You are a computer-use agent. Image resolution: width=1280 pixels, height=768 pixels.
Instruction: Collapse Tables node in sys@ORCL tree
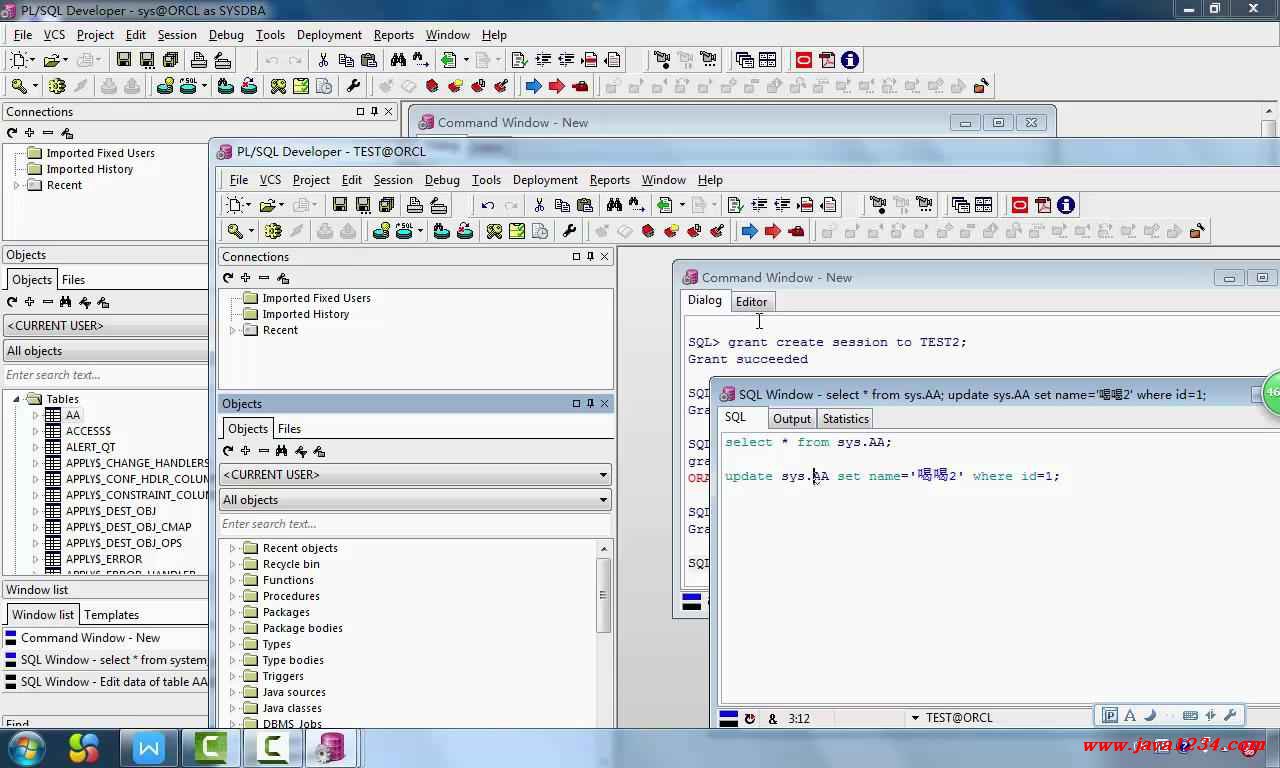(17, 399)
